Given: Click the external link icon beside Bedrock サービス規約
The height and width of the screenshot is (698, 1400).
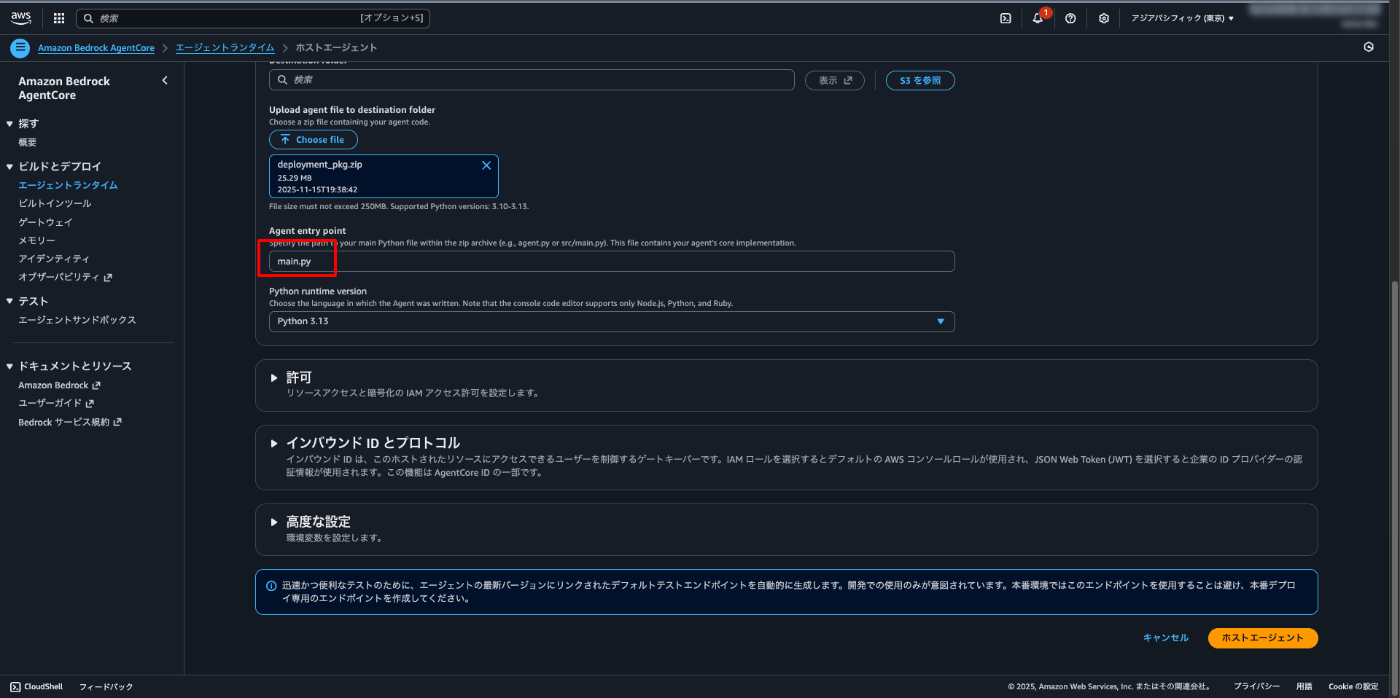Looking at the screenshot, I should coord(118,422).
